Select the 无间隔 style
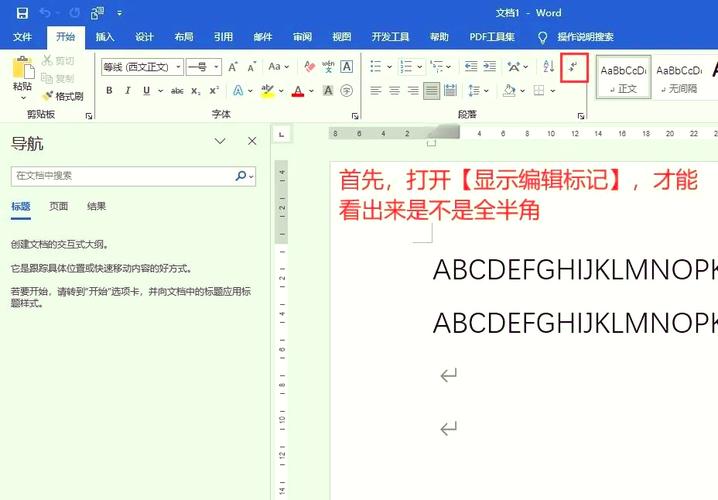Image resolution: width=718 pixels, height=500 pixels. pos(679,77)
